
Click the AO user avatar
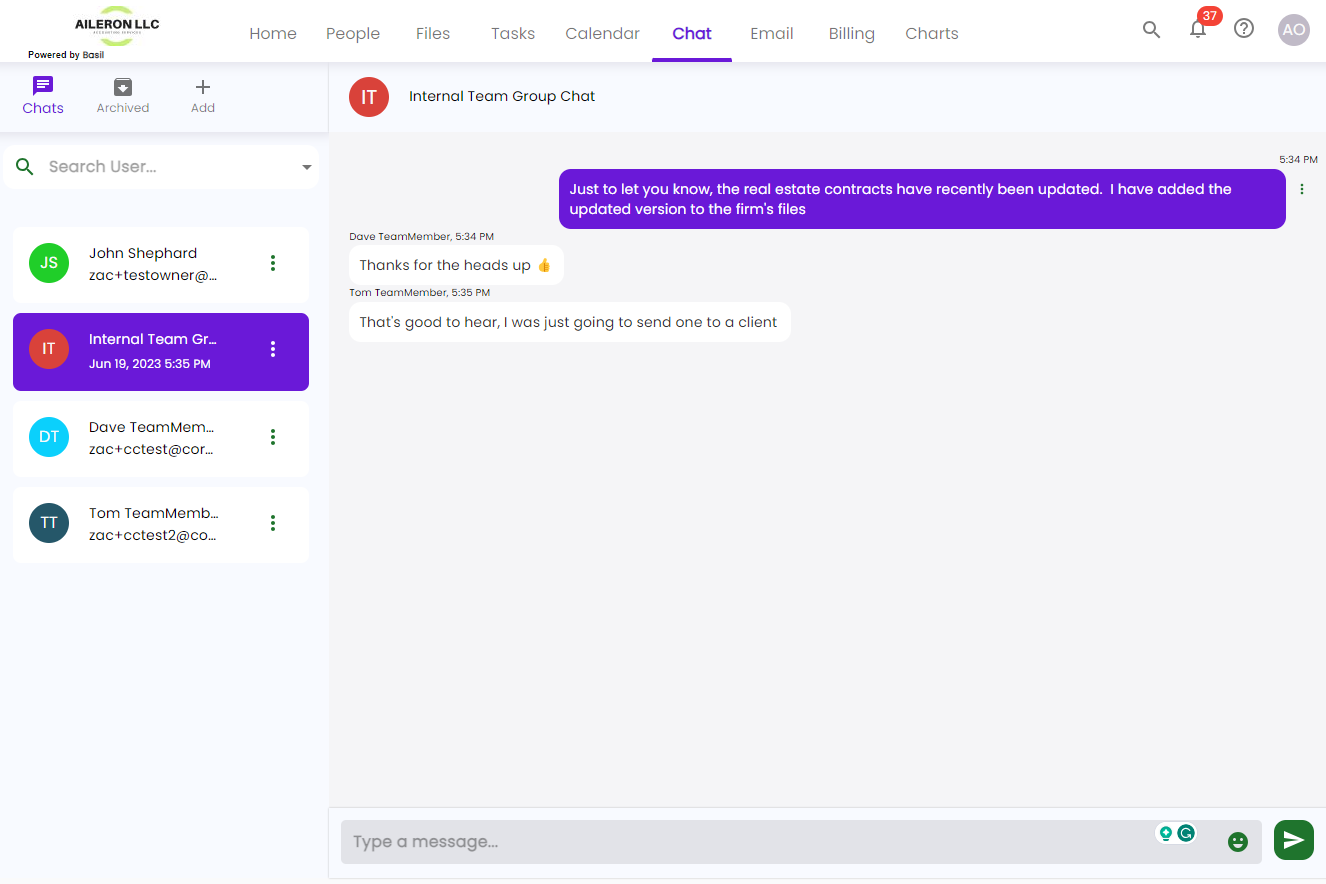(x=1293, y=30)
